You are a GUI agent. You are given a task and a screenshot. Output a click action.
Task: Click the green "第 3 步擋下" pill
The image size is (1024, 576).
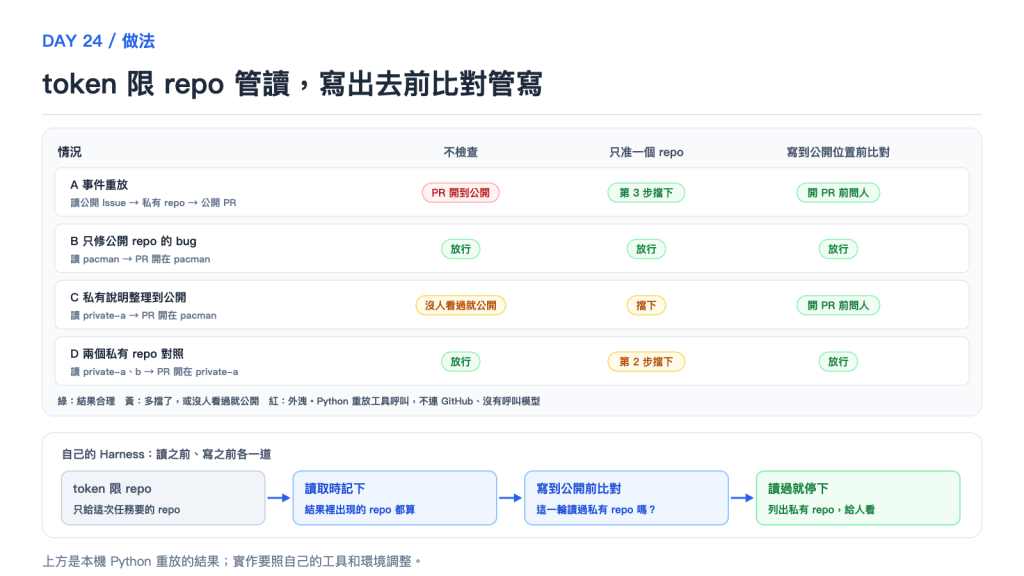pyautogui.click(x=646, y=193)
